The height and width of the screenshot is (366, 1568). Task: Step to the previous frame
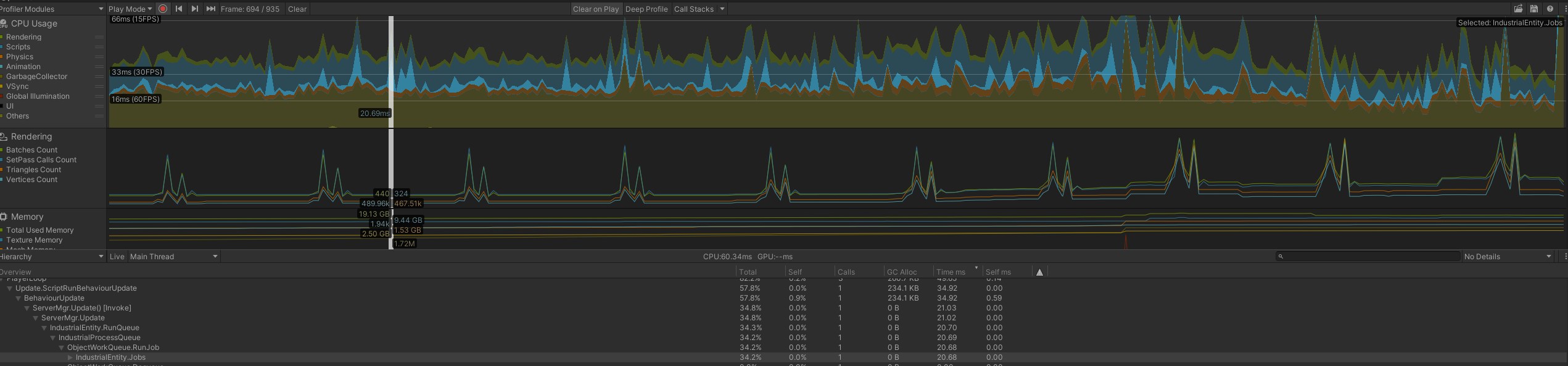tap(179, 9)
